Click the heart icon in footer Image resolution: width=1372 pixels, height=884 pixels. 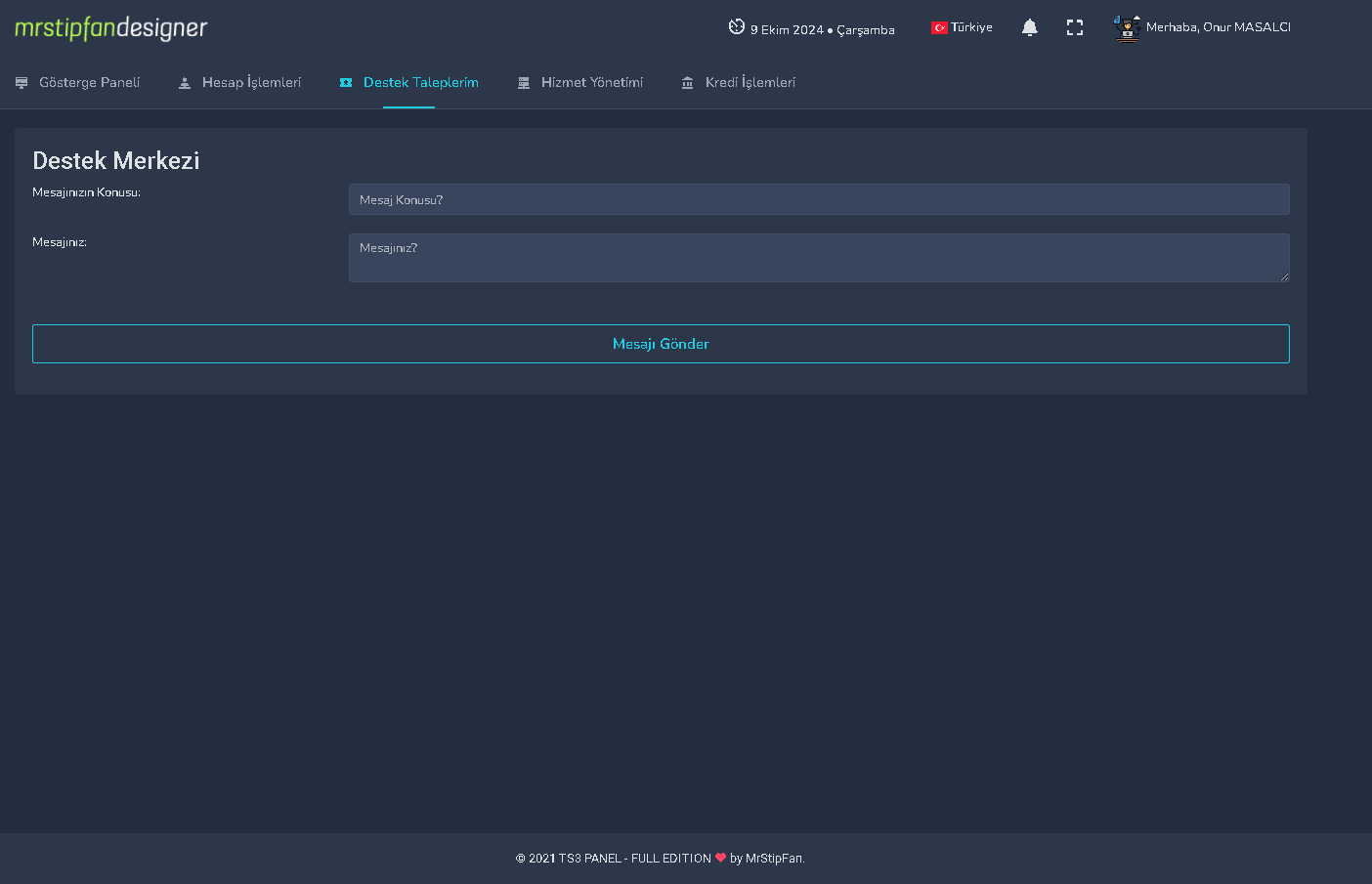[721, 858]
